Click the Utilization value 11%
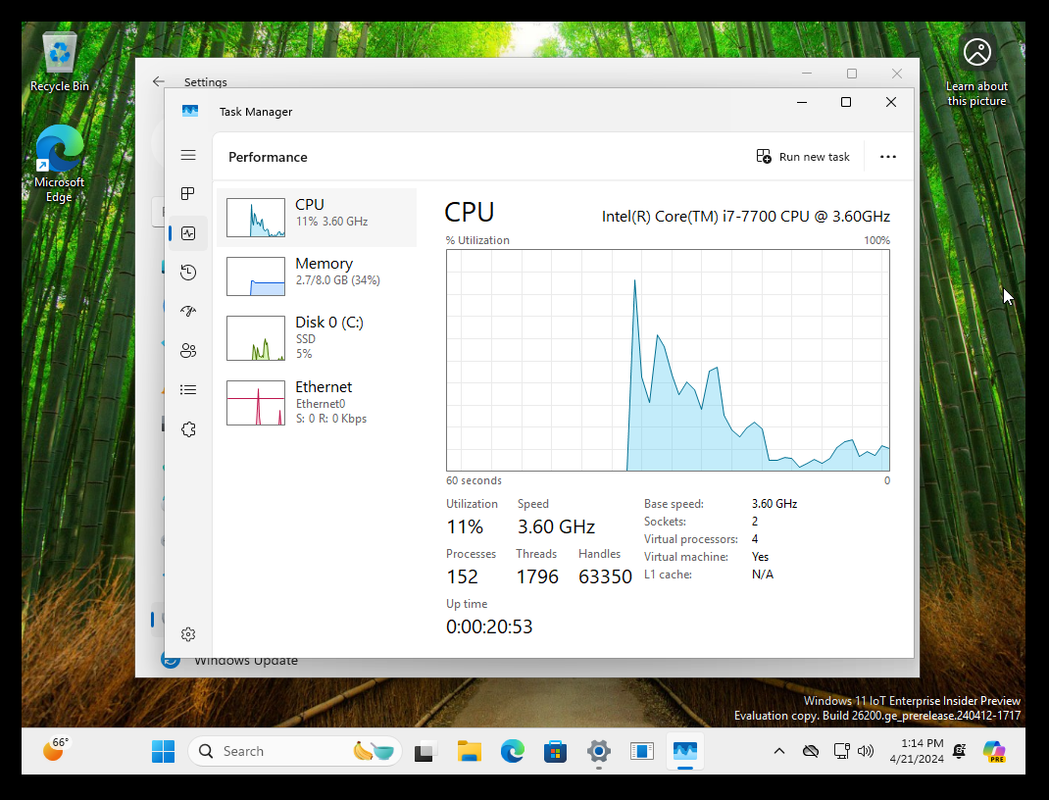This screenshot has width=1049, height=800. (464, 527)
